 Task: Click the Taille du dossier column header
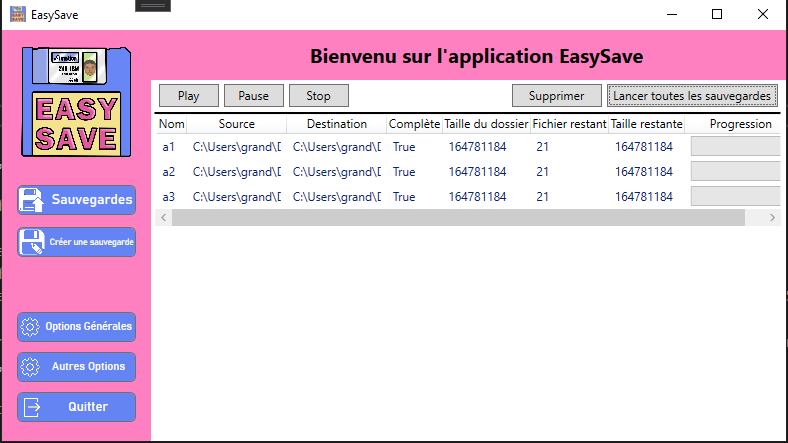(485, 124)
